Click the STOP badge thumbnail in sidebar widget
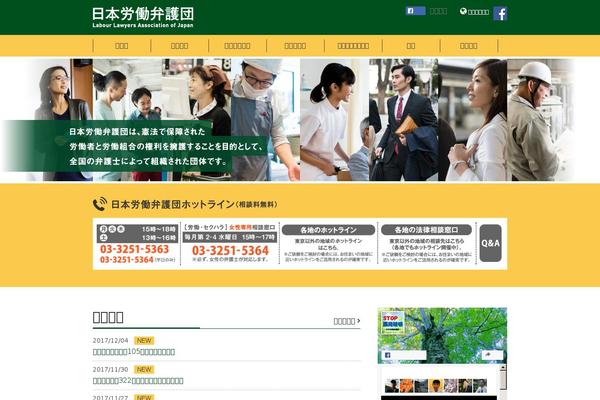This screenshot has width=600, height=400. click(x=393, y=322)
